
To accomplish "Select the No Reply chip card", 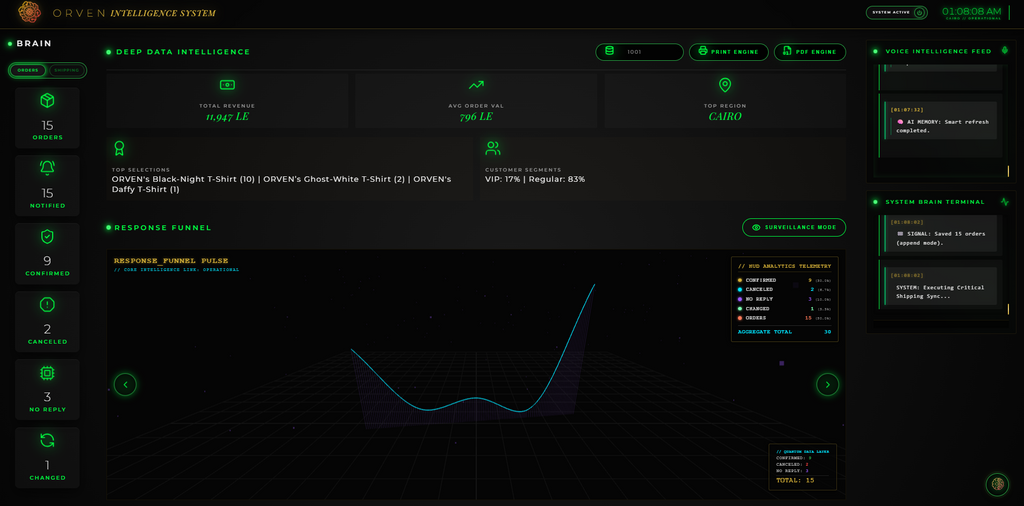I will [x=47, y=389].
